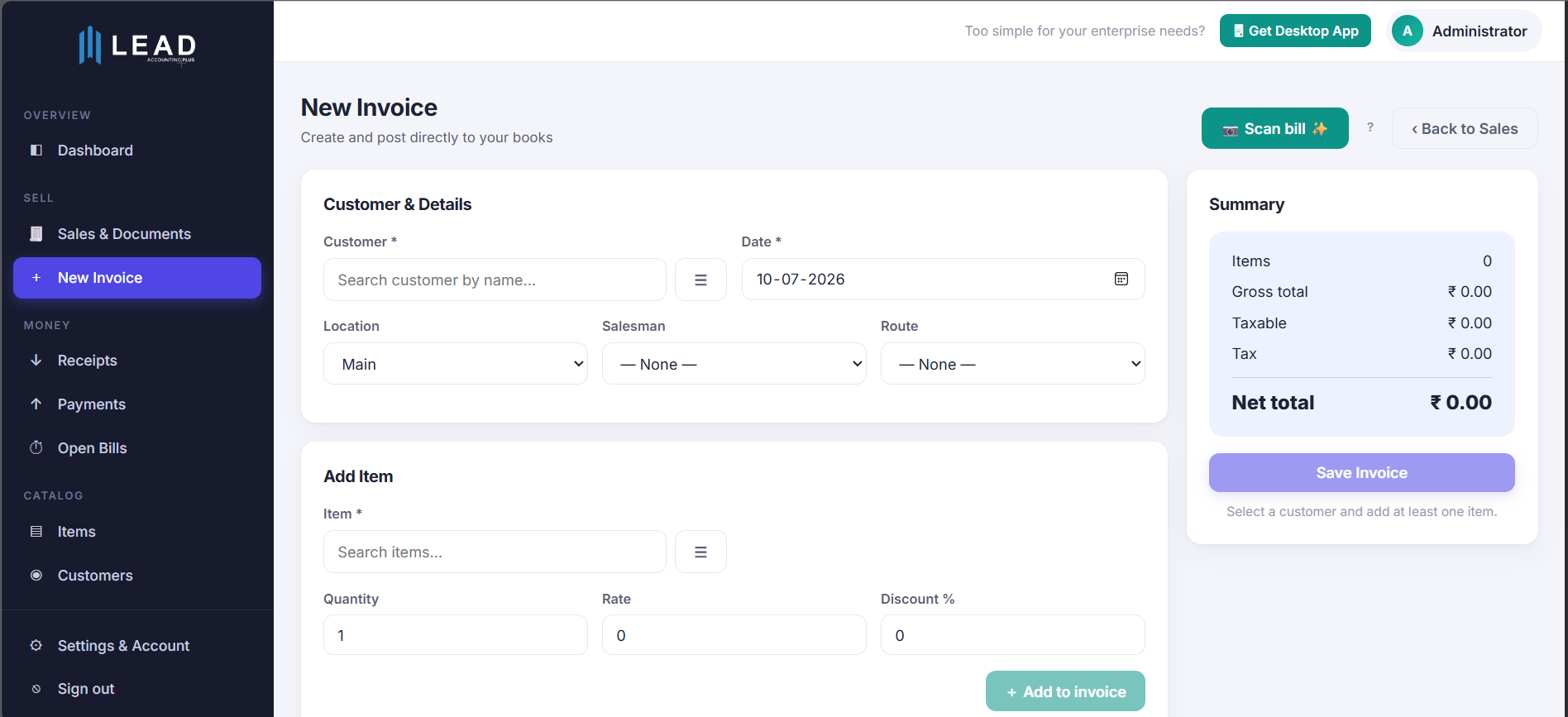The image size is (1568, 717).
Task: Click the Get Desktop App button
Action: (1295, 31)
